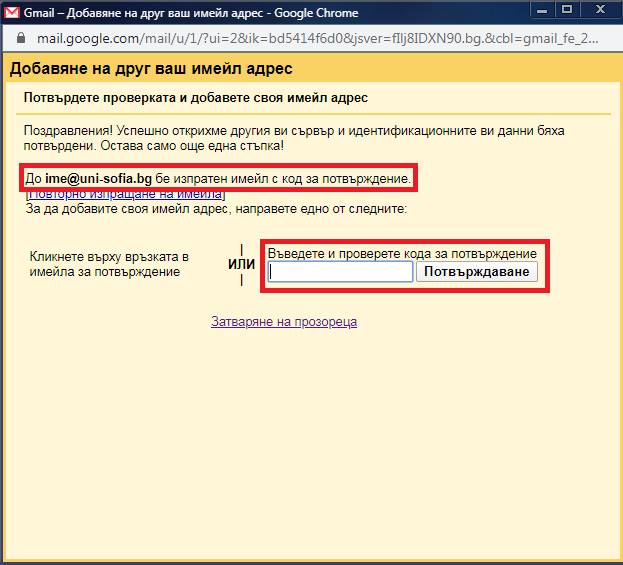
Task: Minimize the Chrome popup window
Action: (542, 10)
